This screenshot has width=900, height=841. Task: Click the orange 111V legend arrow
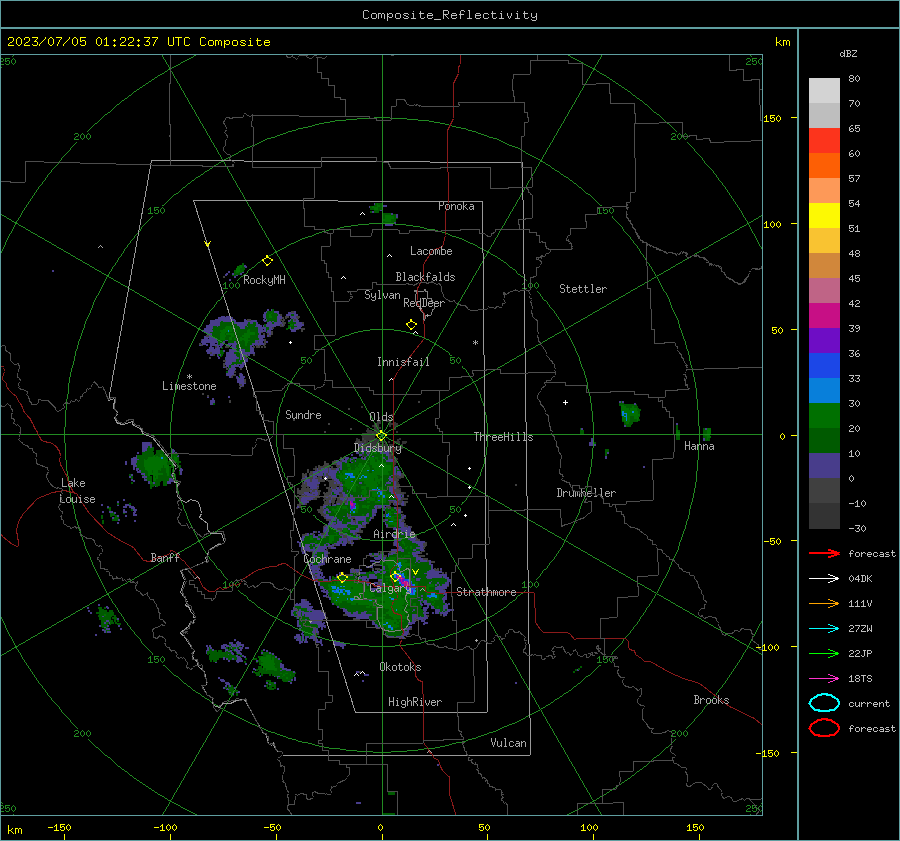pyautogui.click(x=824, y=603)
